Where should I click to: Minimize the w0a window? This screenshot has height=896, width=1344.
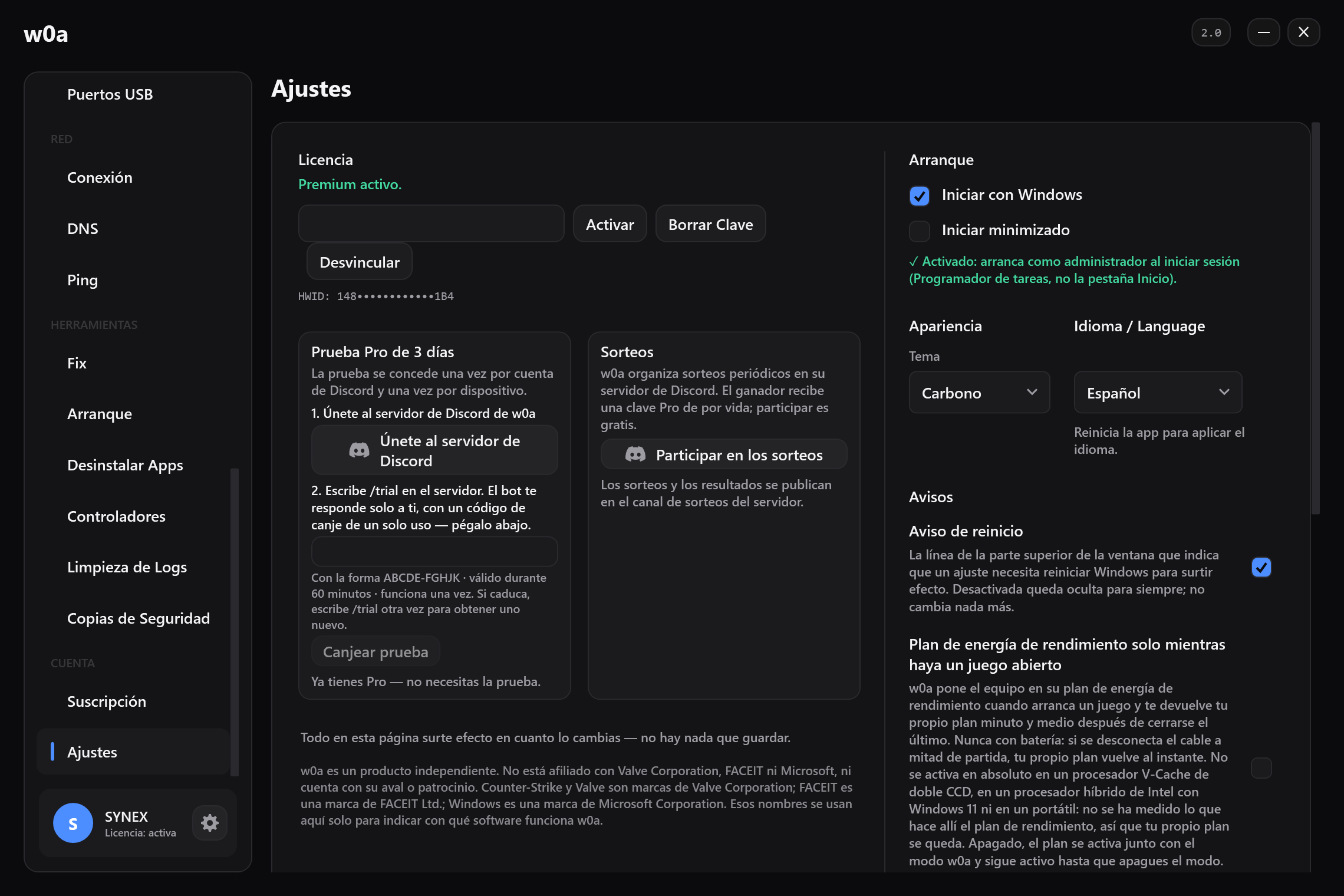pos(1263,32)
